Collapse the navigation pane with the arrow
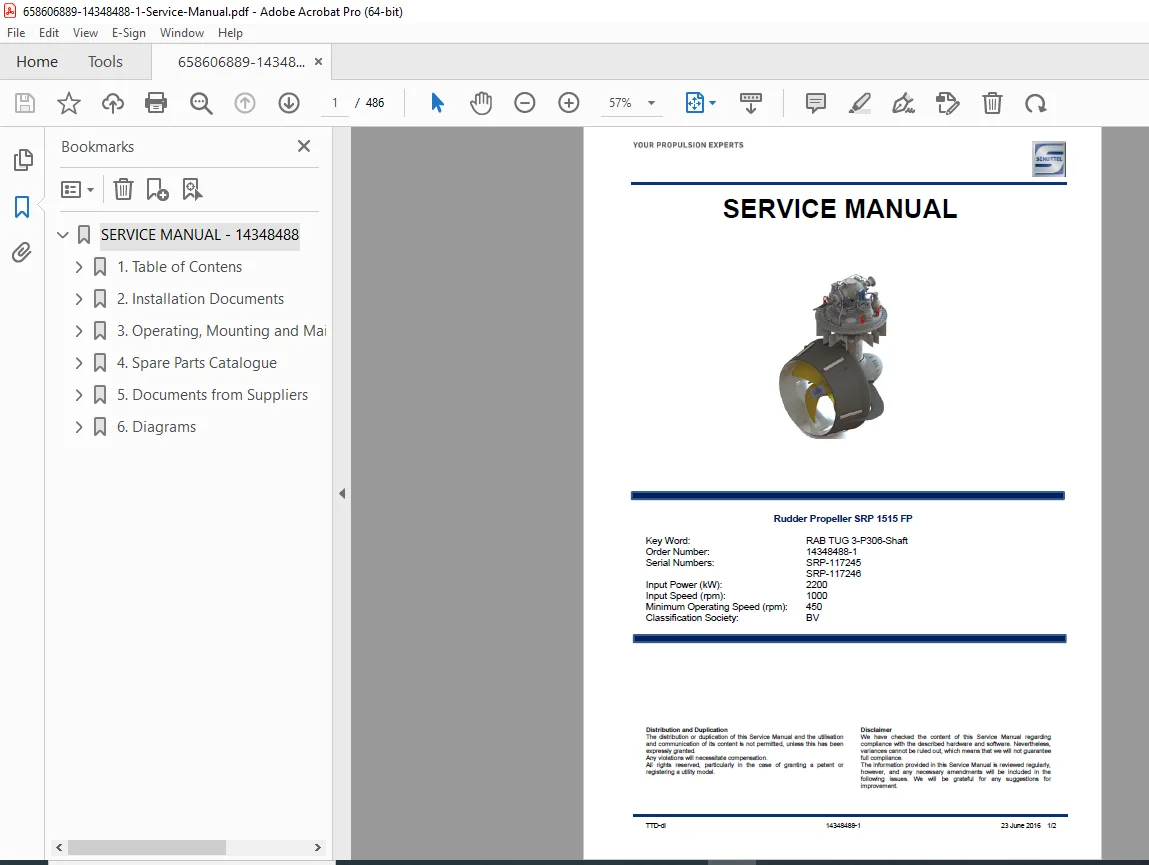1149x865 pixels. tap(341, 494)
